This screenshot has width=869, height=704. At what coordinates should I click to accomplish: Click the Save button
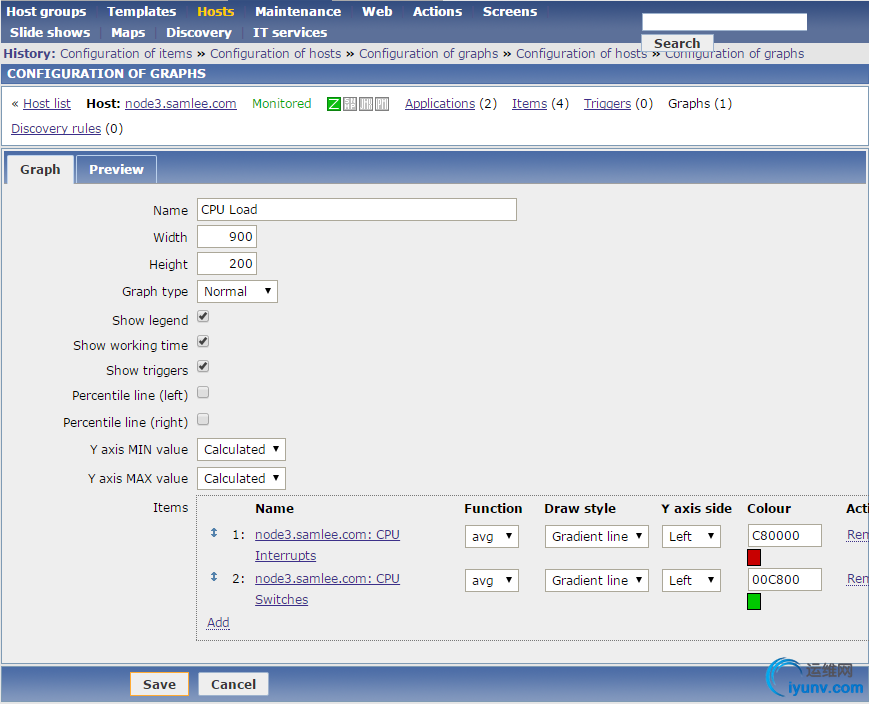(160, 684)
